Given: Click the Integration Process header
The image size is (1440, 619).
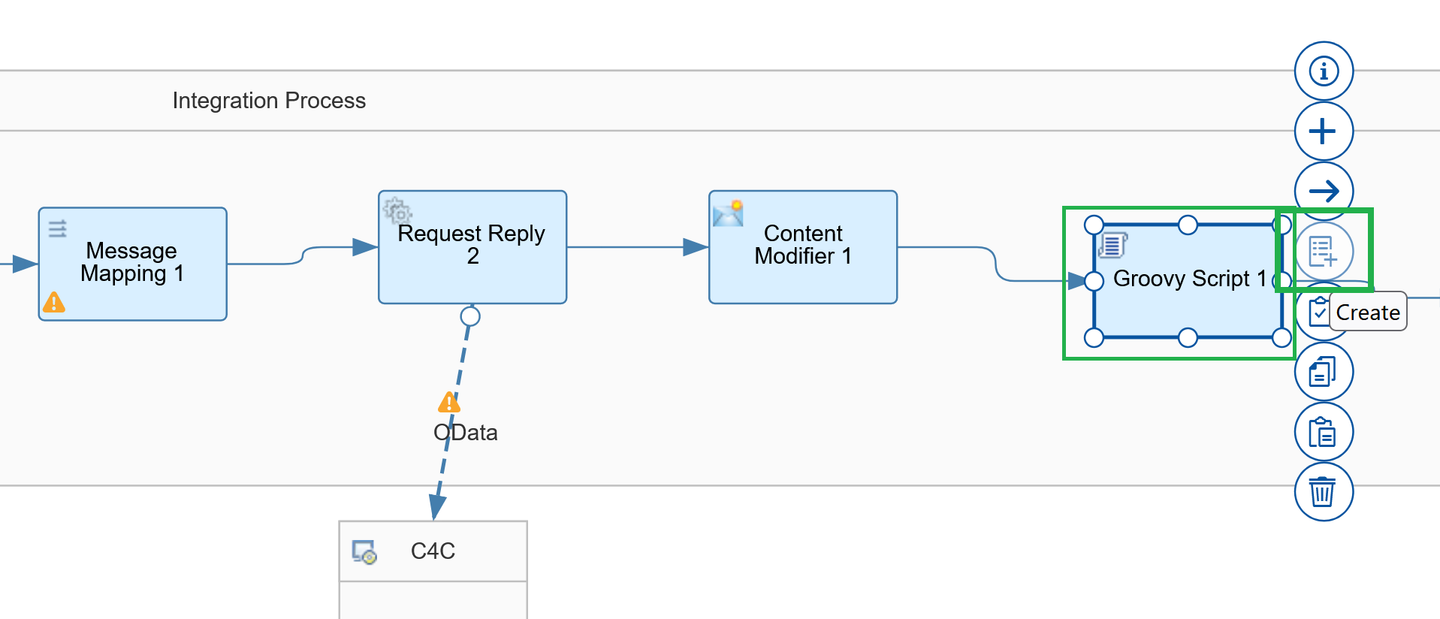Looking at the screenshot, I should (x=269, y=101).
